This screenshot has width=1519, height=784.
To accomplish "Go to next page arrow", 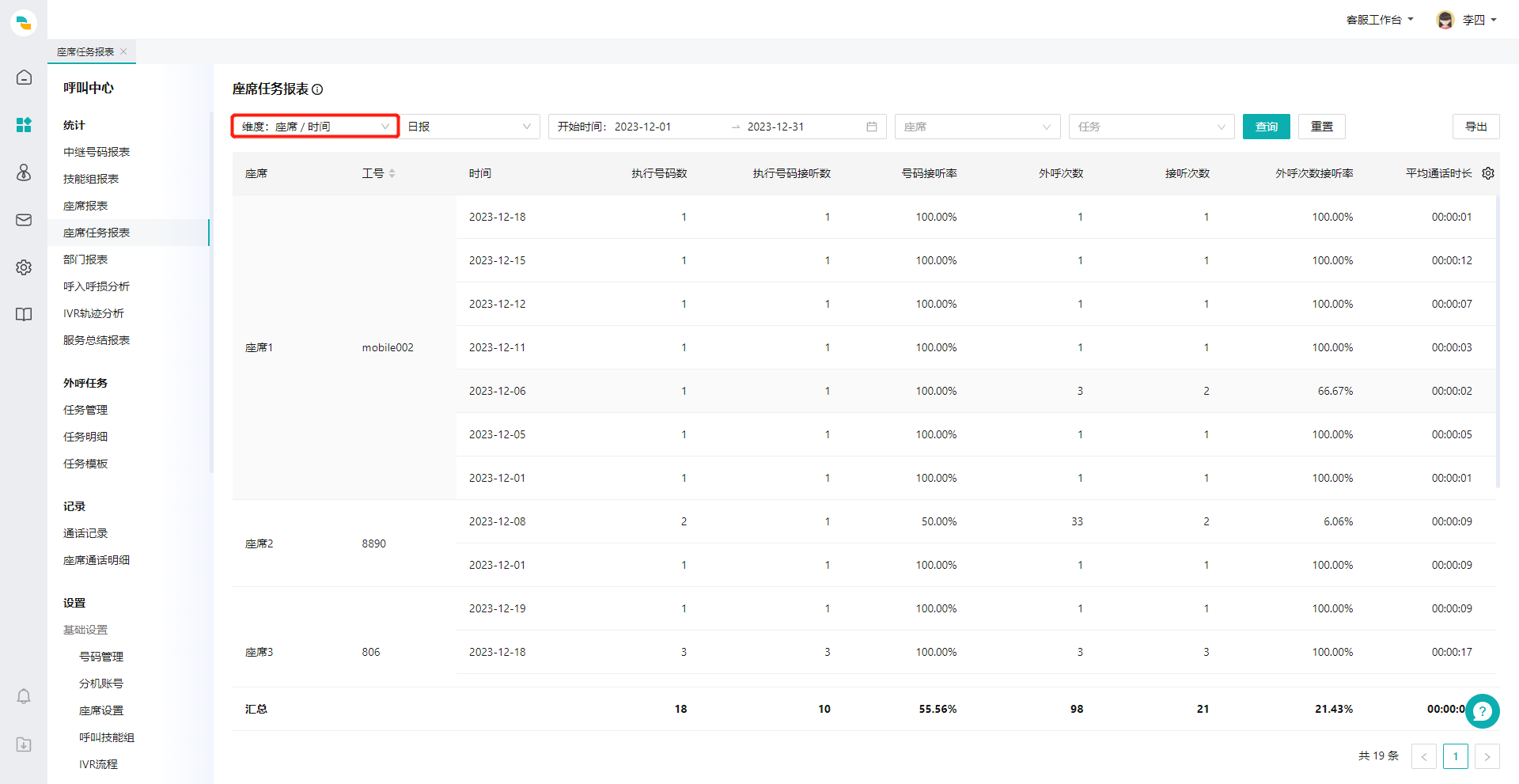I will (1487, 756).
